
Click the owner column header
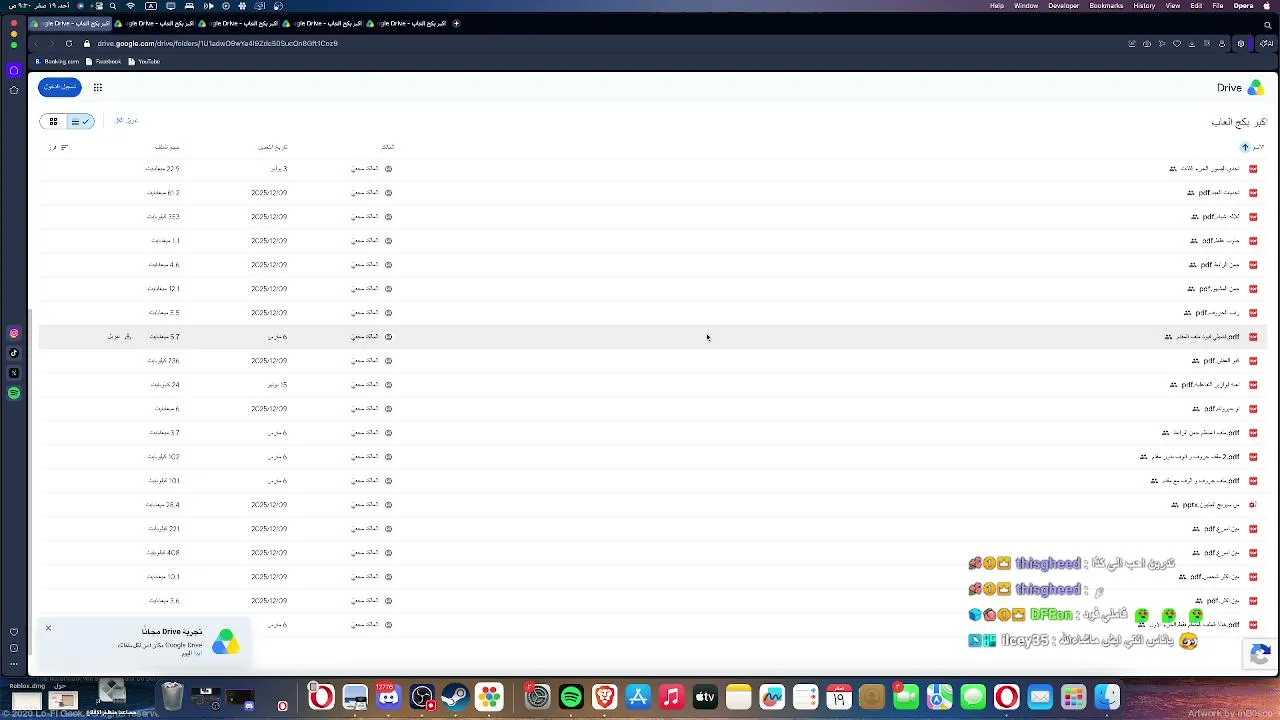pos(388,147)
